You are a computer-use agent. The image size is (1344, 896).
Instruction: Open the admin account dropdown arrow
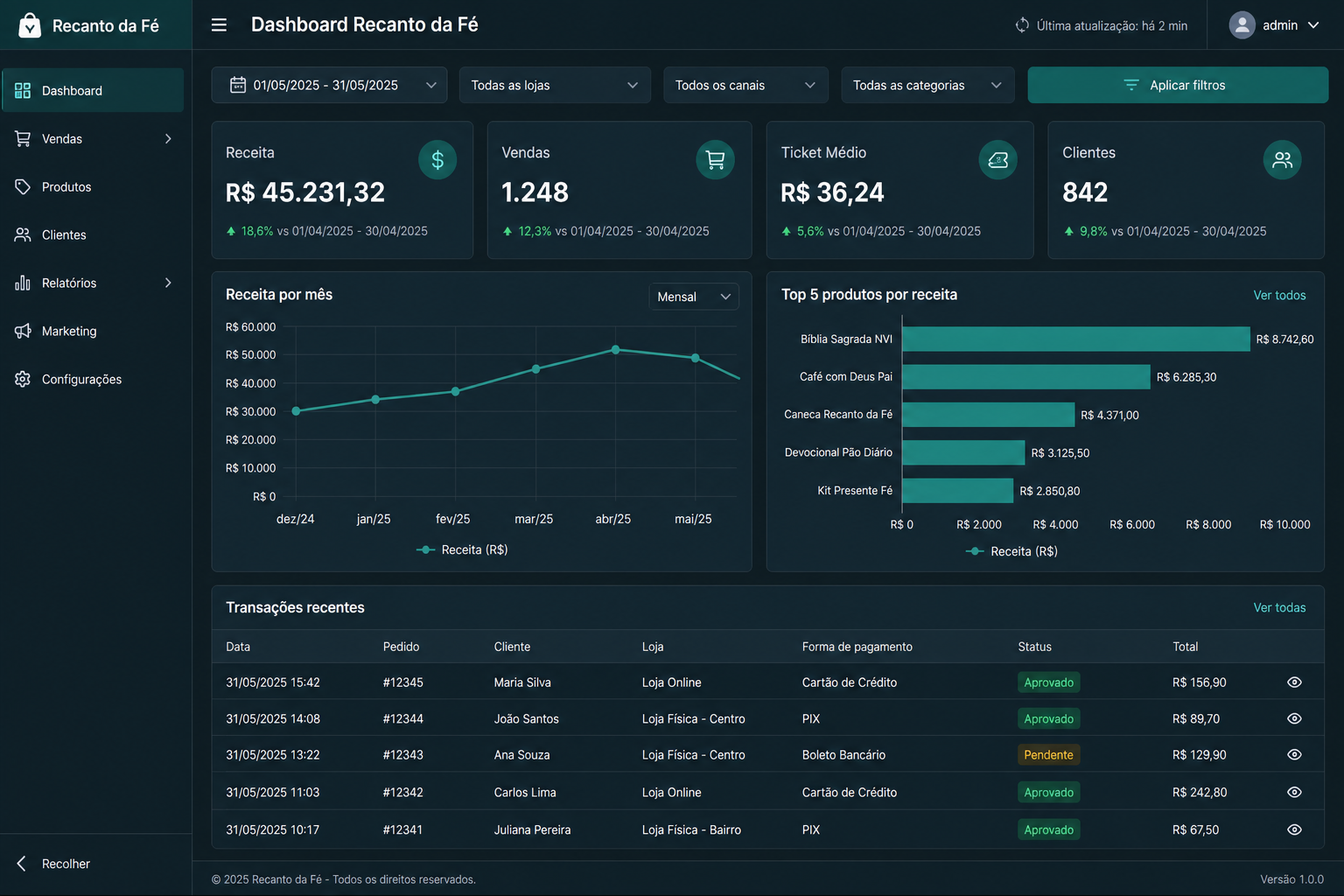1313,25
